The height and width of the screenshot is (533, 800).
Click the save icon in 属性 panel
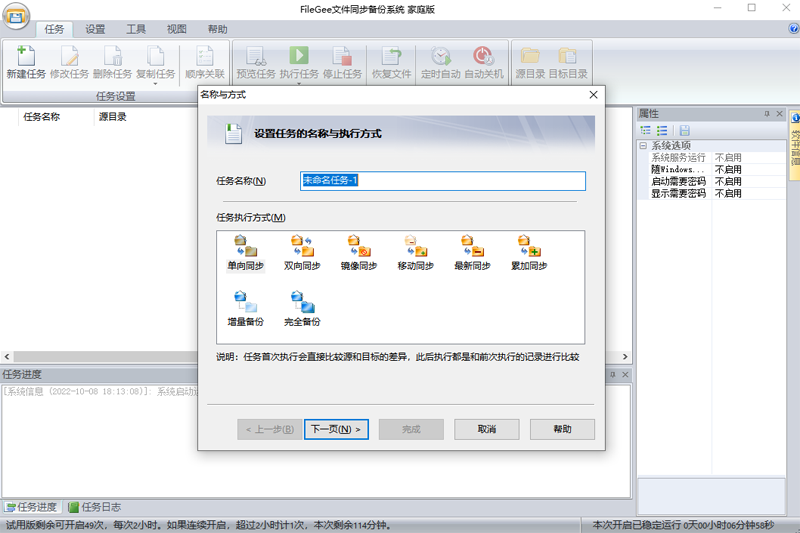(x=685, y=131)
